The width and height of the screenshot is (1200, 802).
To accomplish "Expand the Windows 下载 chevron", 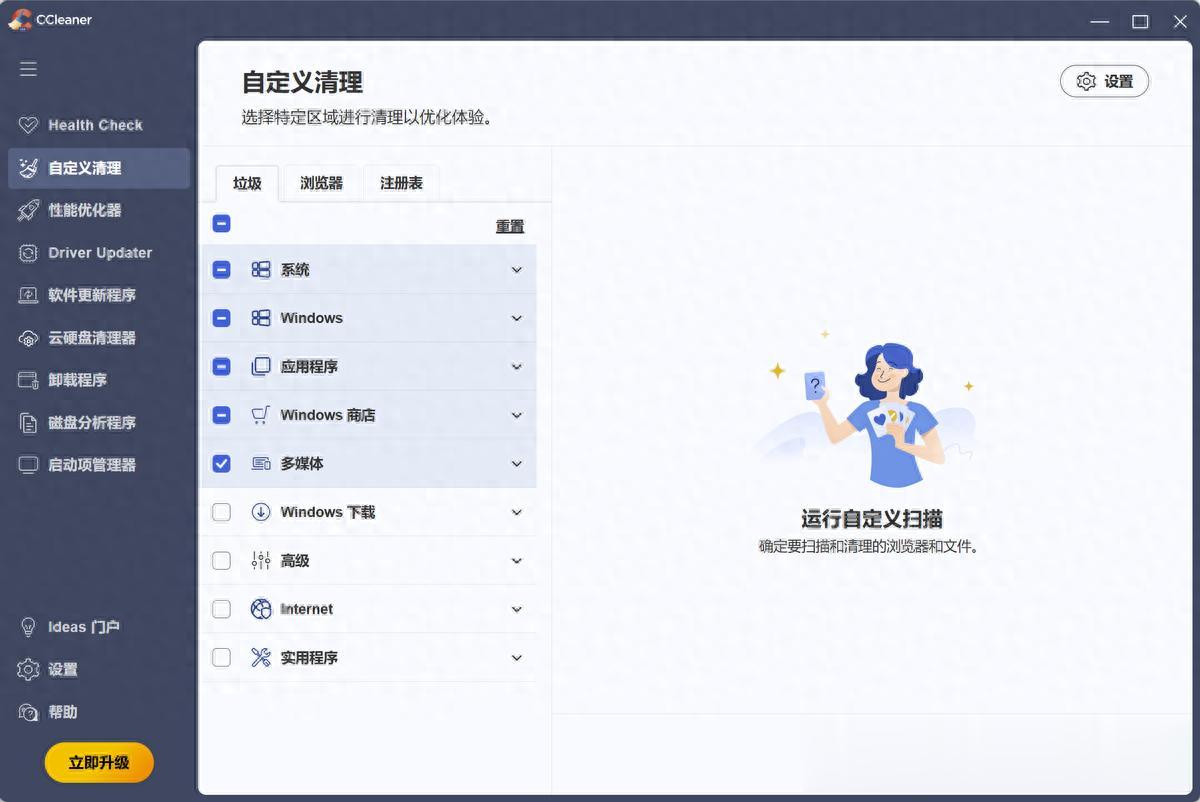I will (517, 512).
